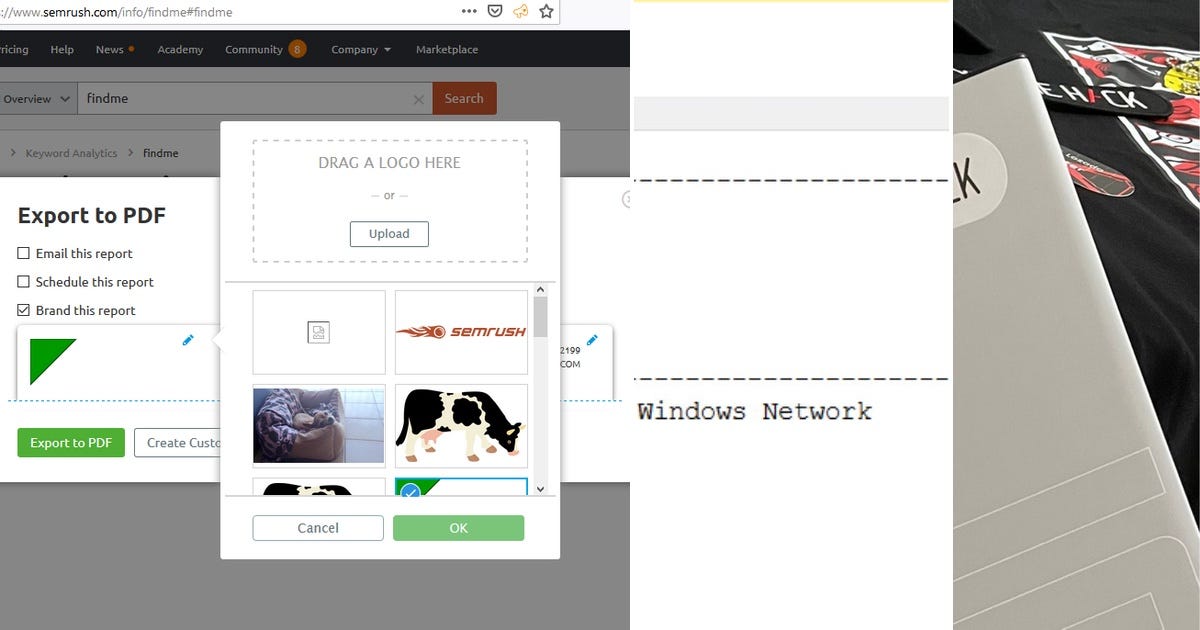
Task: Bookmark this page with the star icon
Action: [546, 11]
